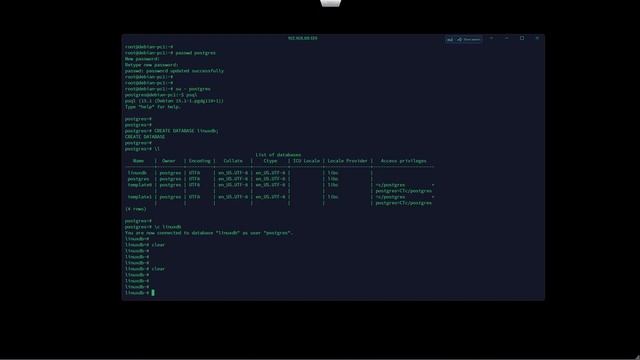Click 'linuxdb' in the Name column

pyautogui.click(x=137, y=173)
